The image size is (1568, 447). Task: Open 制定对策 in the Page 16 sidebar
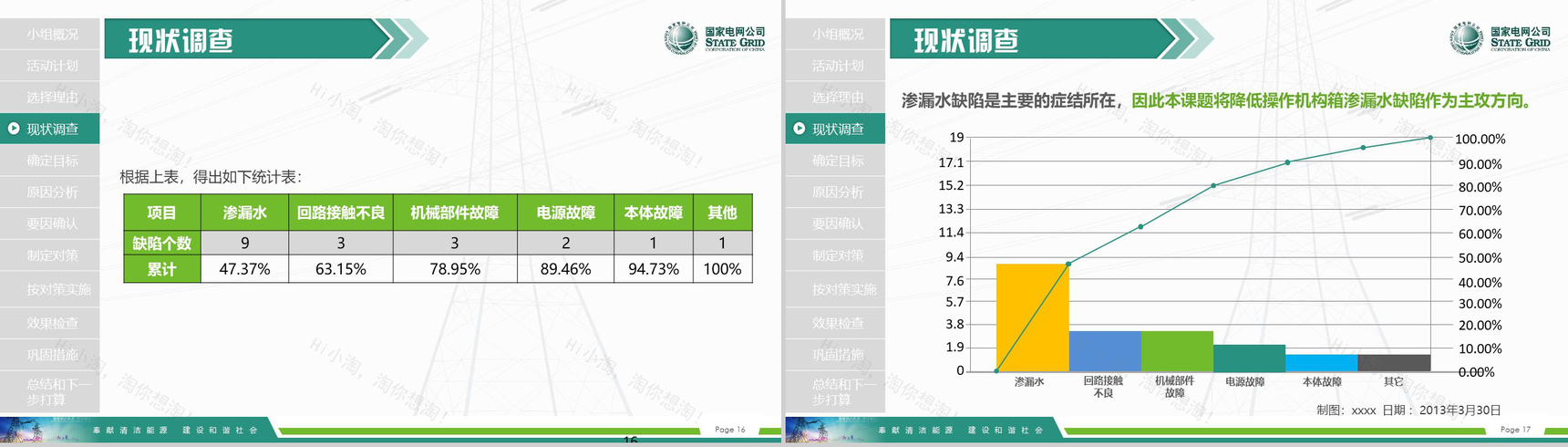(x=52, y=255)
